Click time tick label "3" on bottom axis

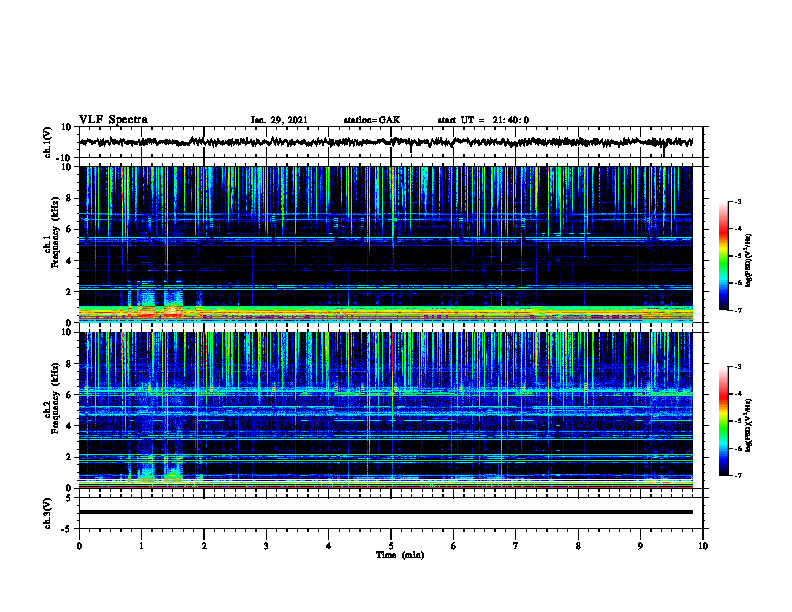[x=266, y=546]
